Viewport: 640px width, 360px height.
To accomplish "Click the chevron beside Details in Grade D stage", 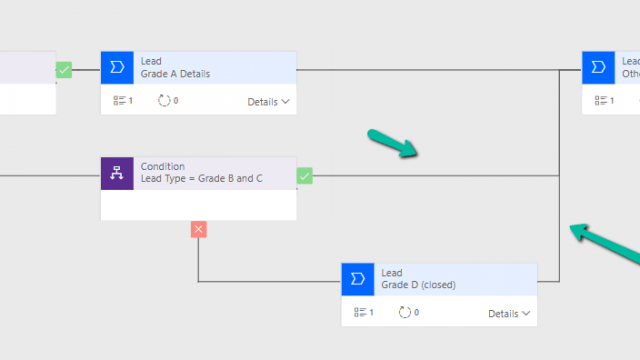I will [526, 313].
